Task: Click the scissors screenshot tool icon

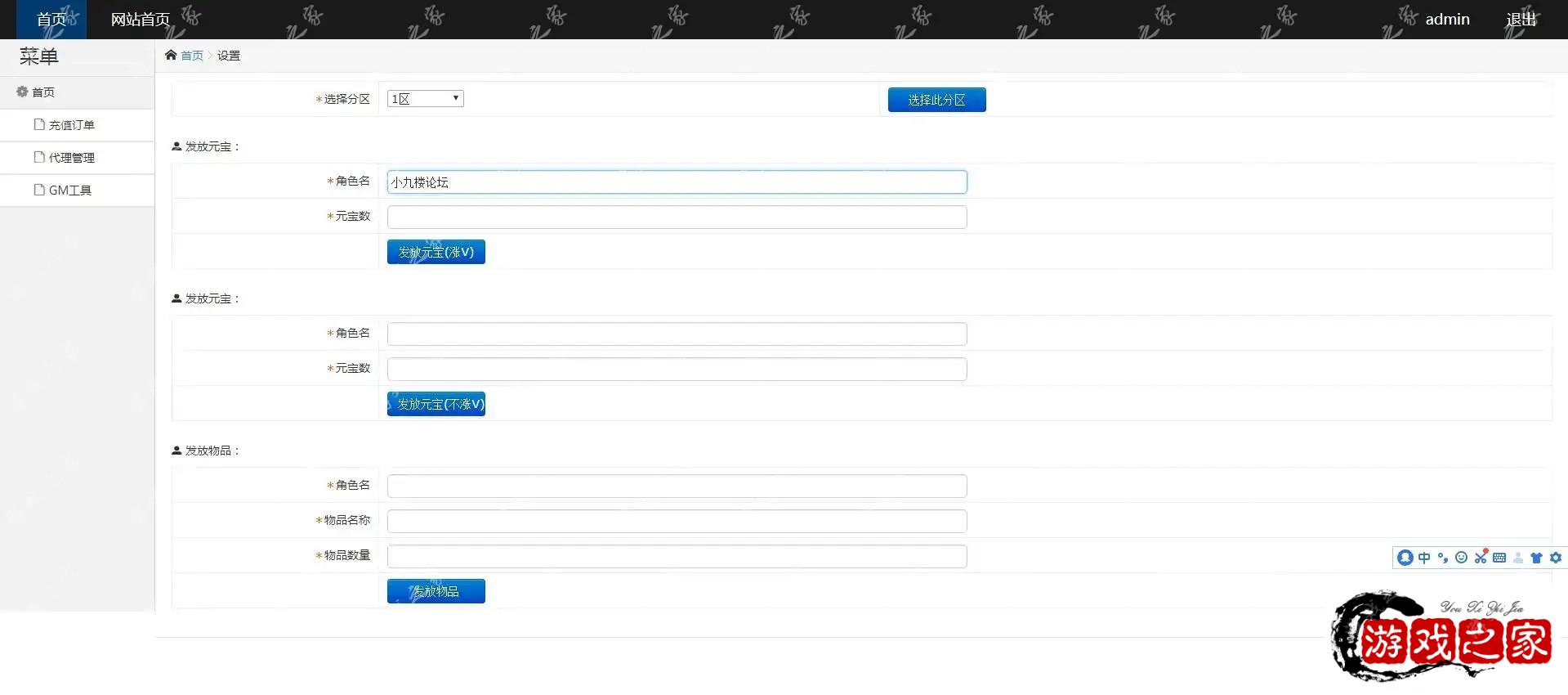Action: (1481, 558)
